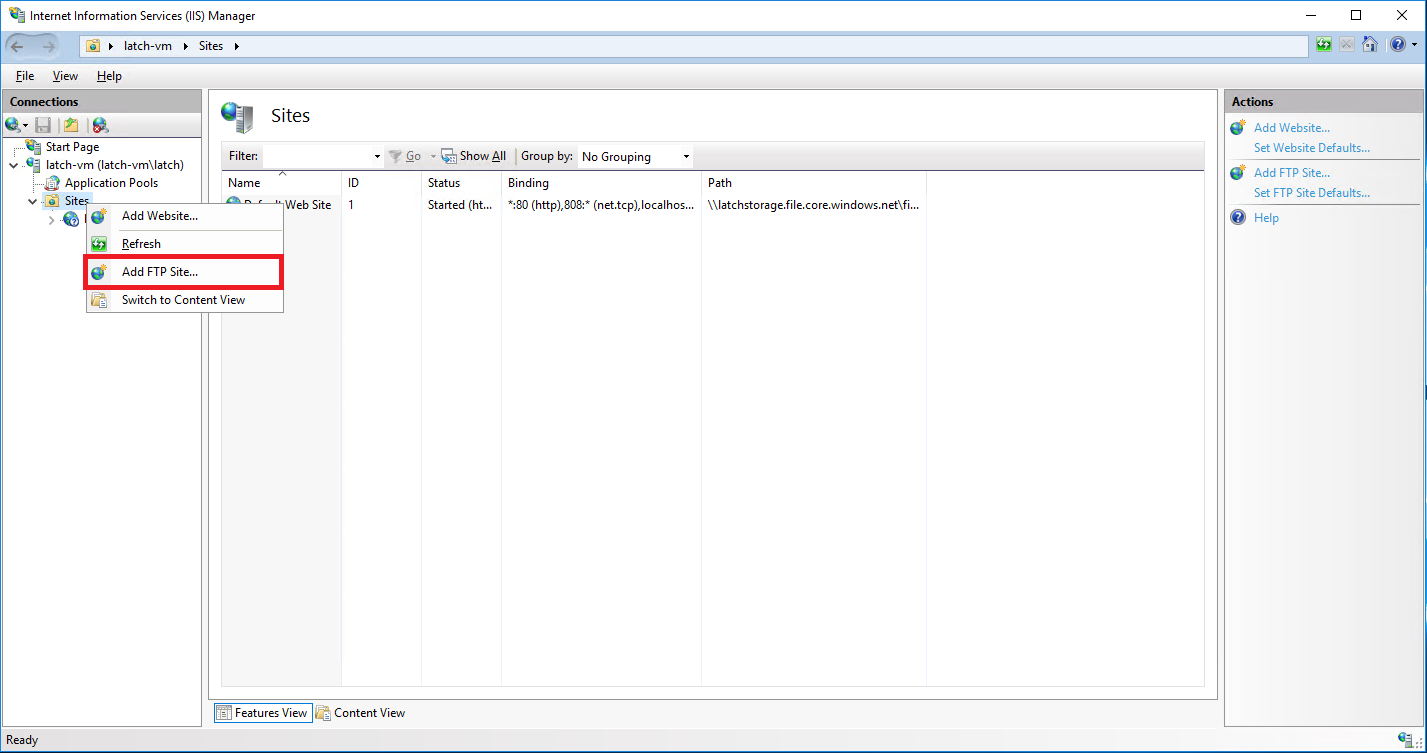Click the latch-vm breadcrumb in address bar
1427x753 pixels.
[148, 46]
